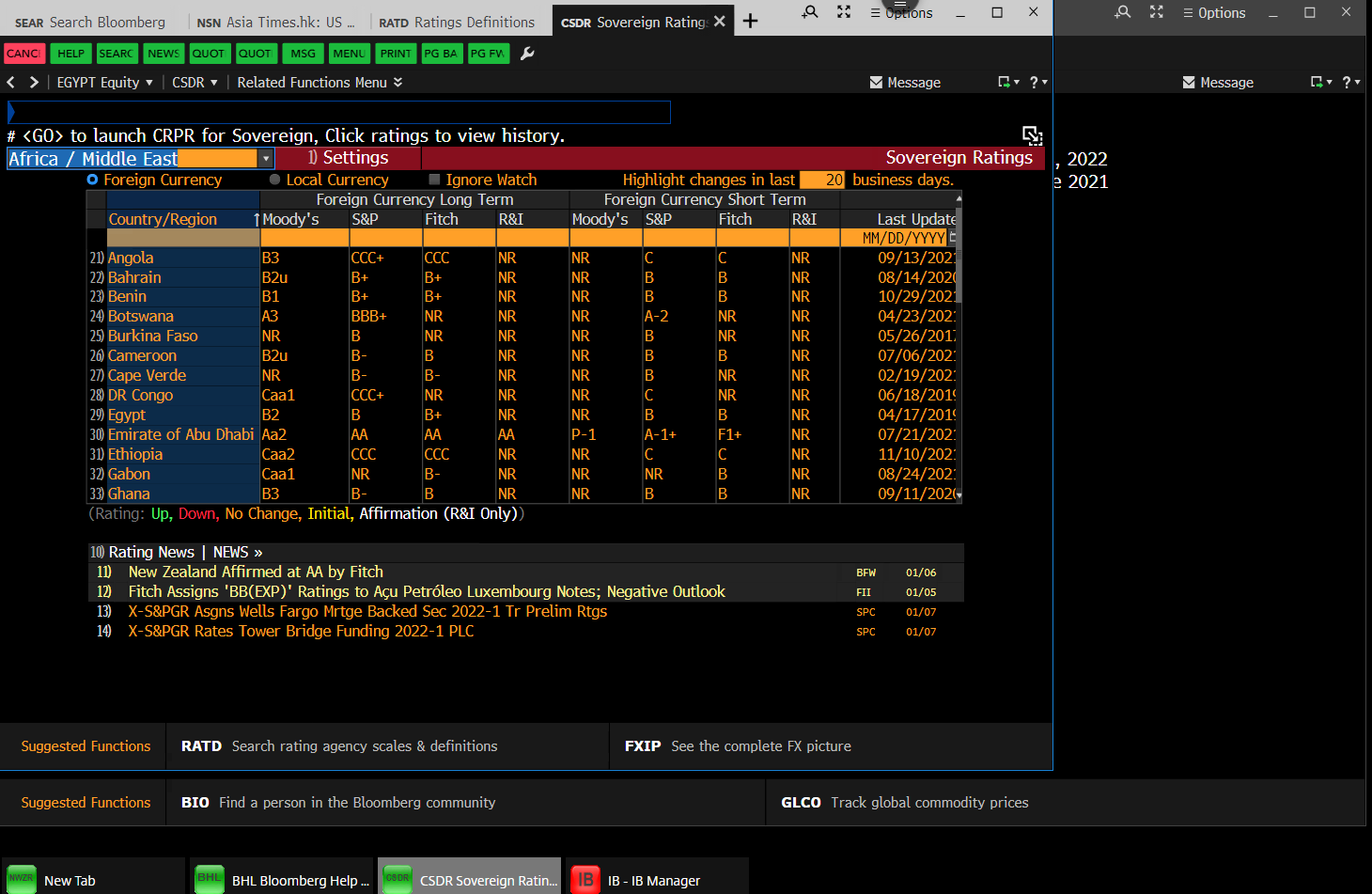Click the Message envelope in the right background window

1218,83
